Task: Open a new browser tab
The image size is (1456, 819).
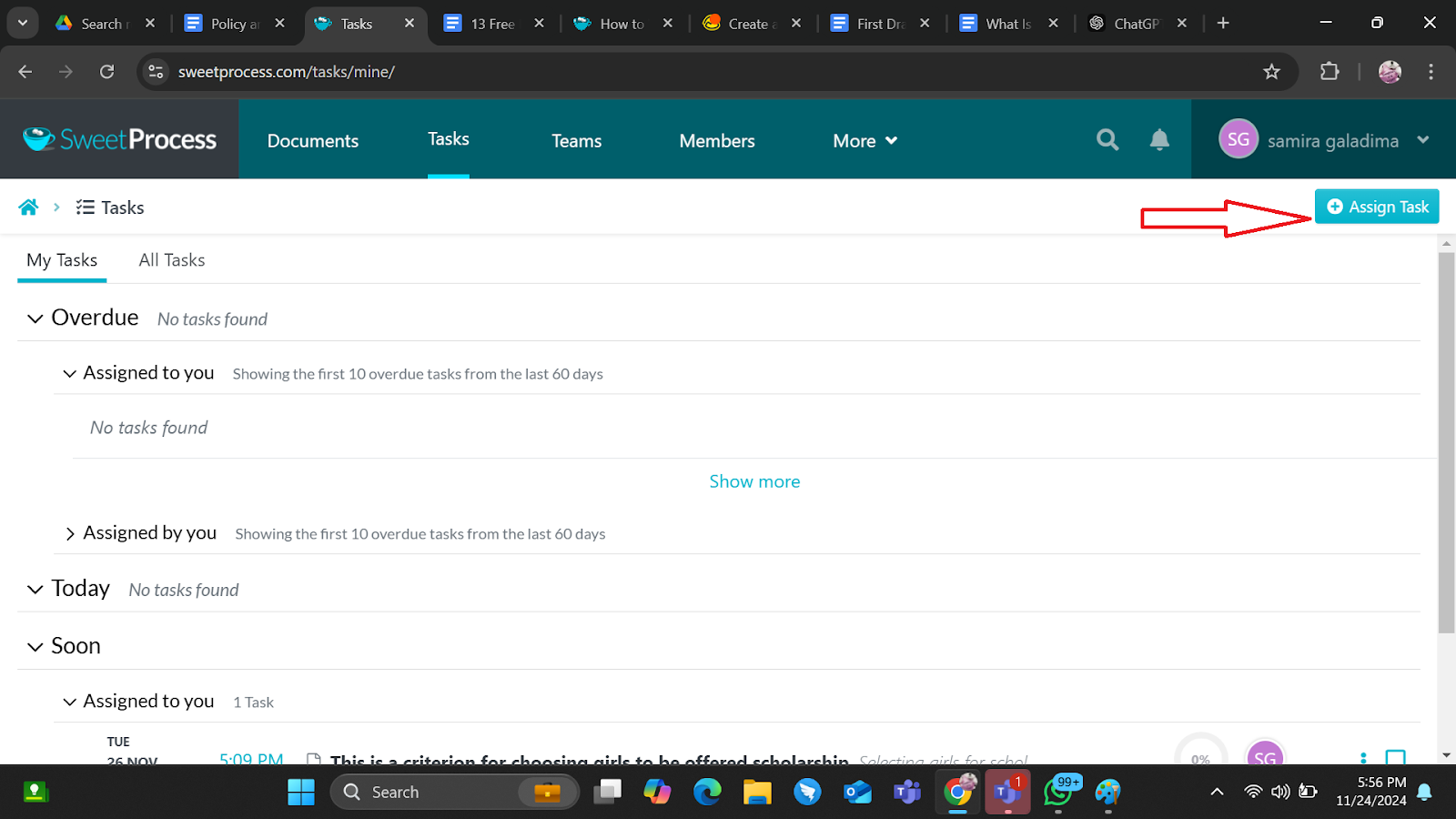Action: pyautogui.click(x=1223, y=24)
